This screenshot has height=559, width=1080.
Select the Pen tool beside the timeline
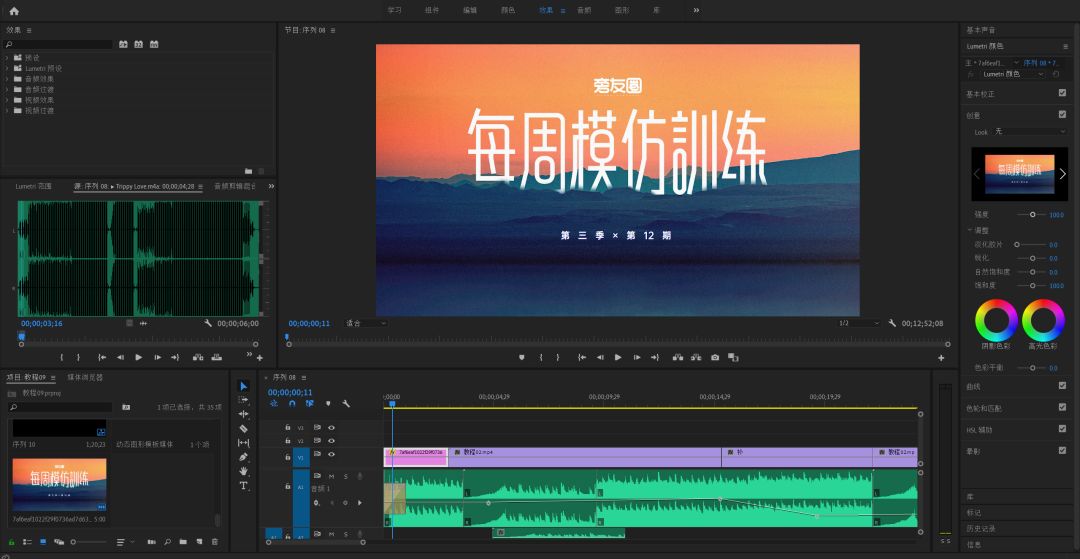click(243, 457)
